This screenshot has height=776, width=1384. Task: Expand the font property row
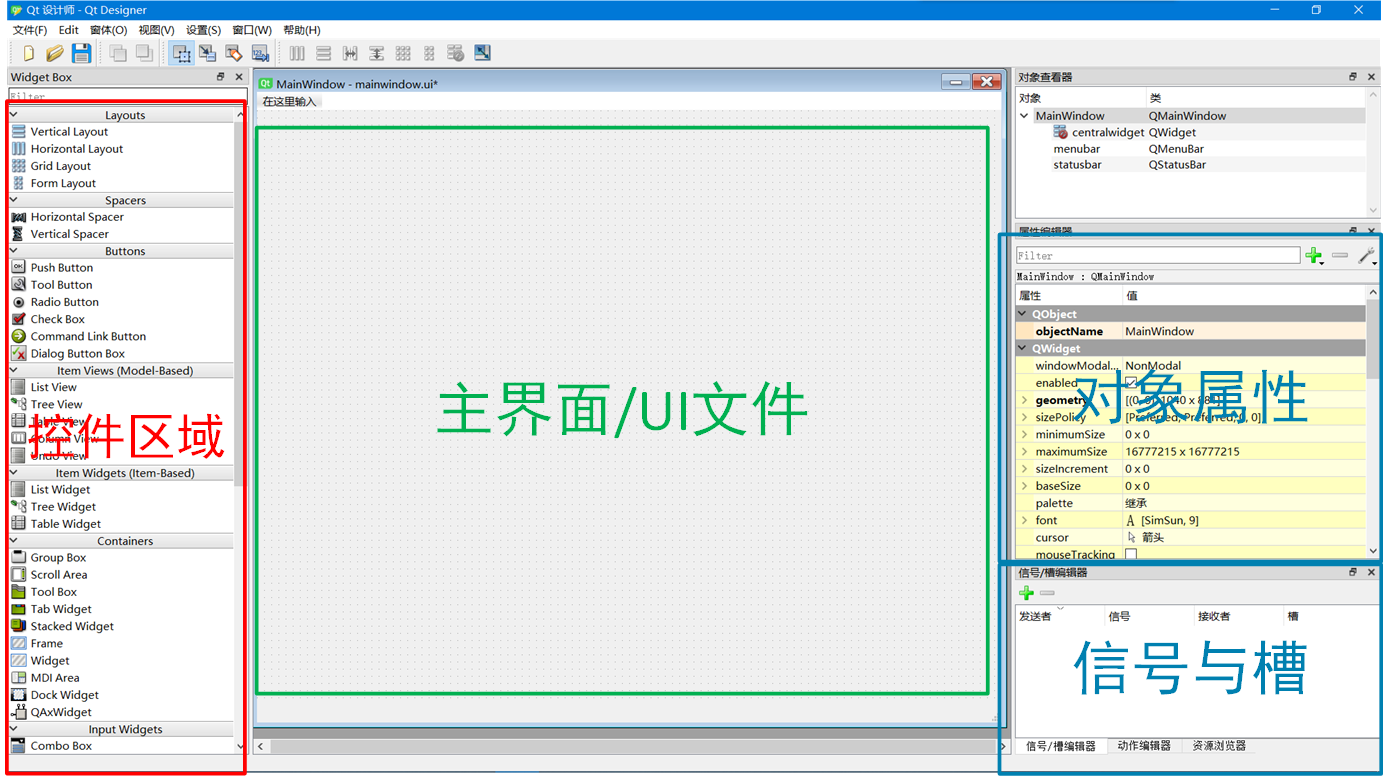1024,520
